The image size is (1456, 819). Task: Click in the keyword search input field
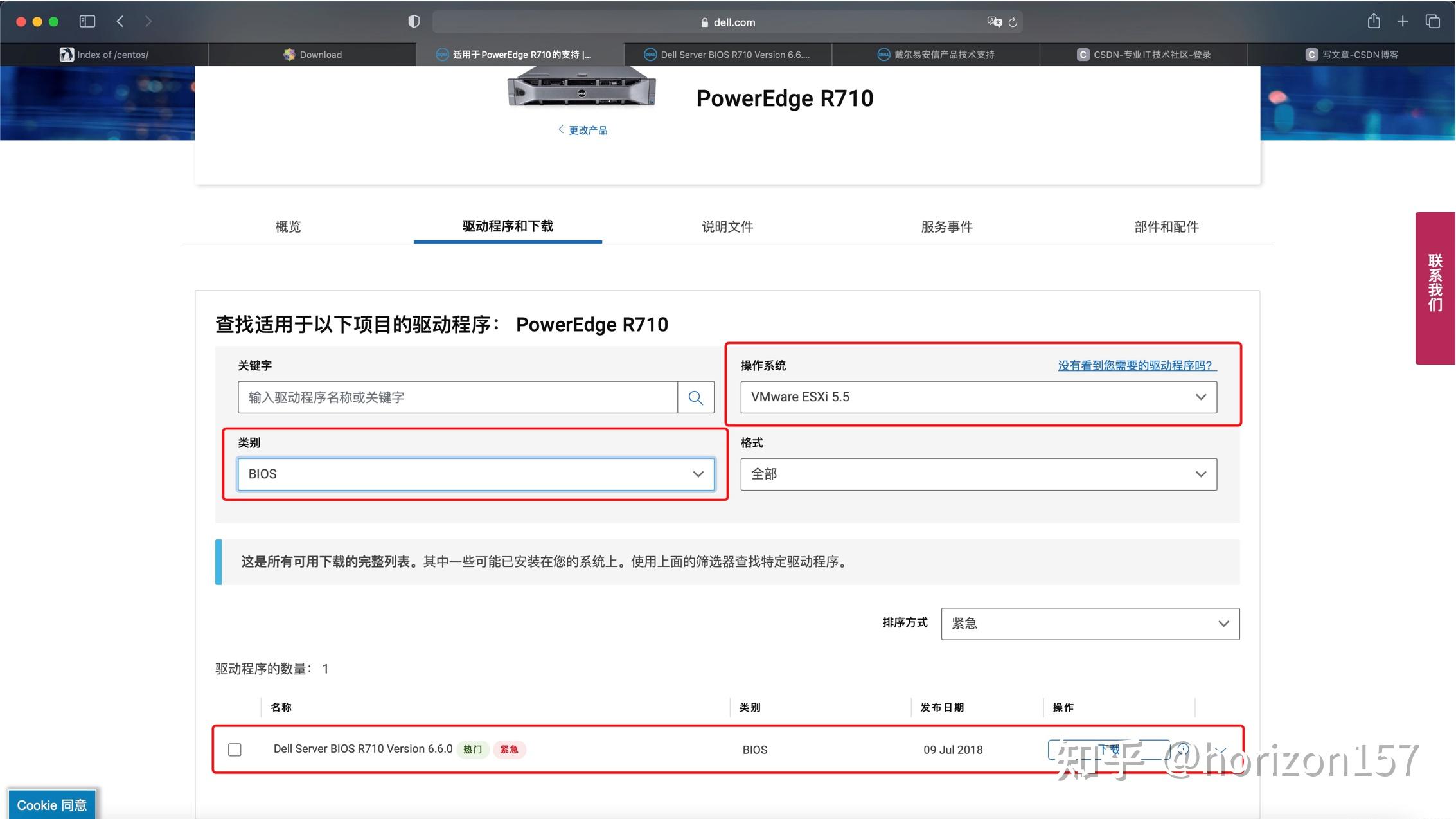coord(457,397)
